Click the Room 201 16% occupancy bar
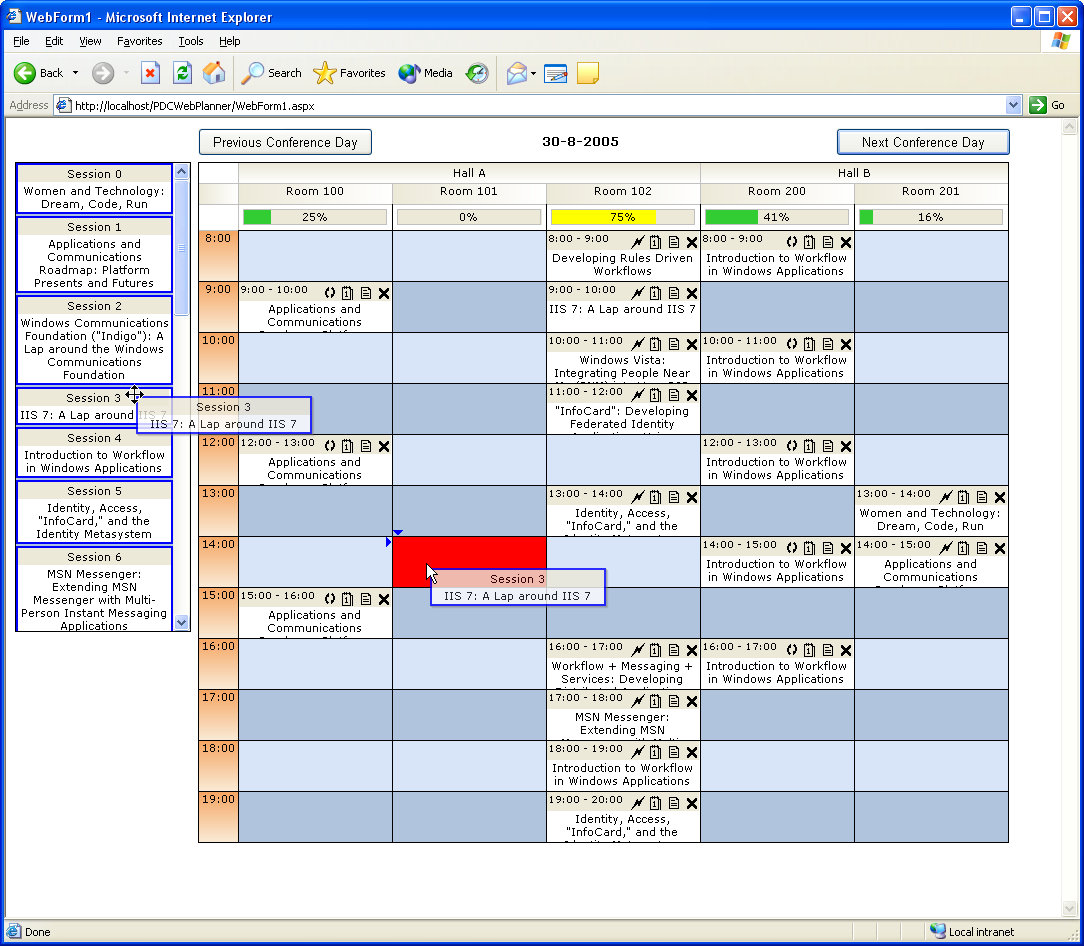Viewport: 1084px width, 946px height. 931,217
